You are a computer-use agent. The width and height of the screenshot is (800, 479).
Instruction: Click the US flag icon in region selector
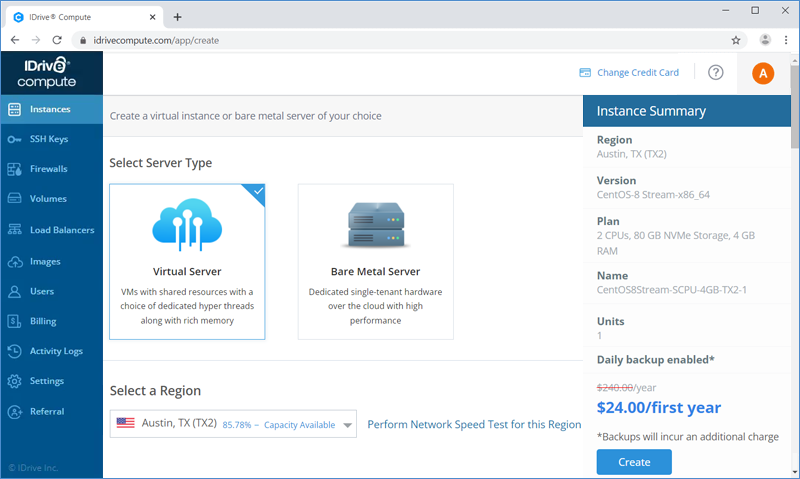[x=126, y=423]
